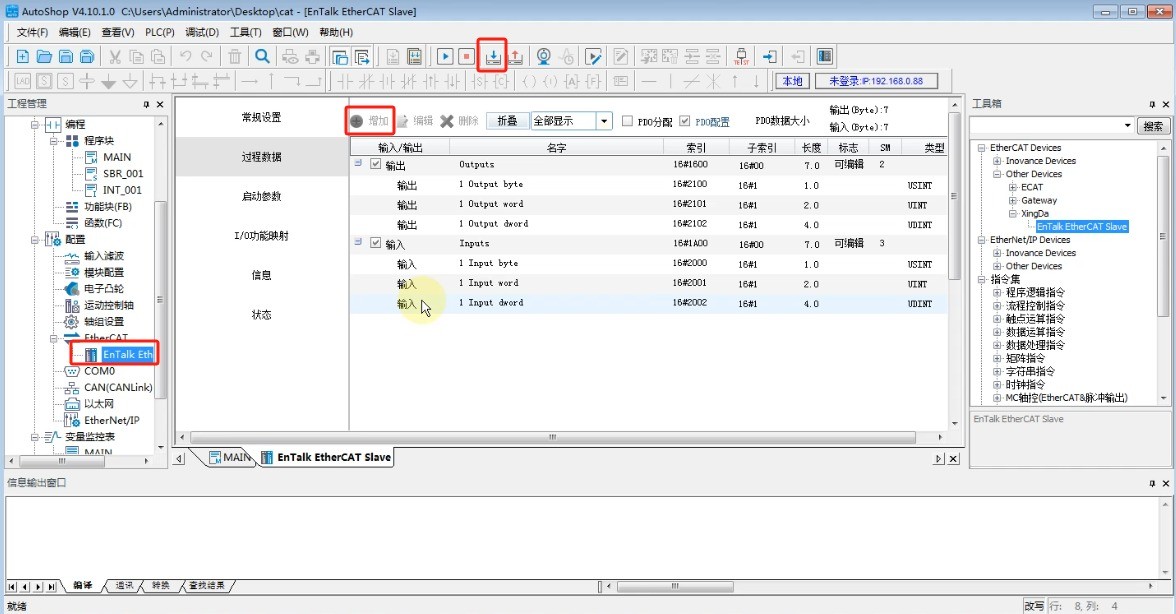The width and height of the screenshot is (1176, 614).
Task: Switch to the MAIN editor tab
Action: (x=229, y=457)
